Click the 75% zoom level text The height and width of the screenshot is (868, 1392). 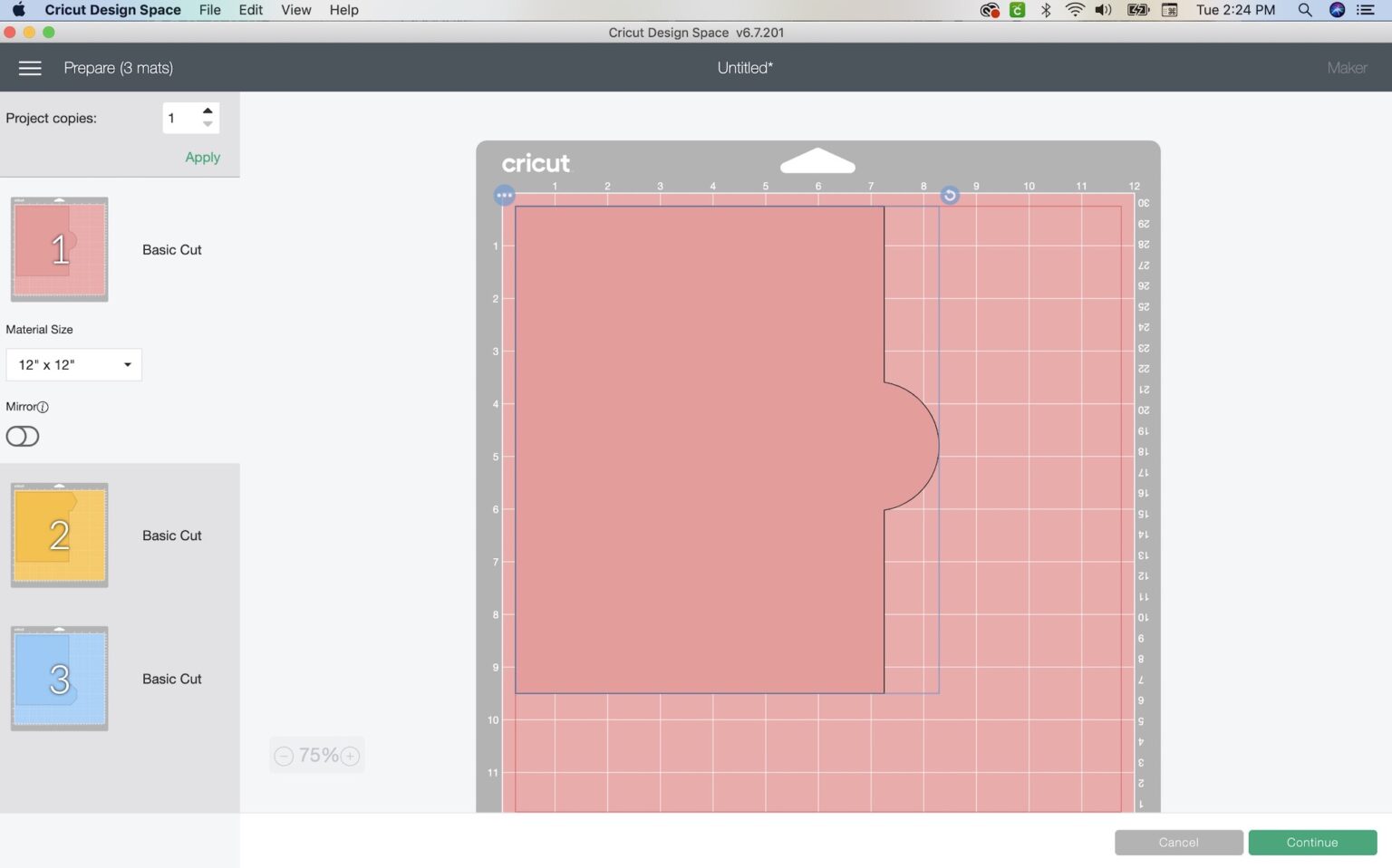(318, 756)
